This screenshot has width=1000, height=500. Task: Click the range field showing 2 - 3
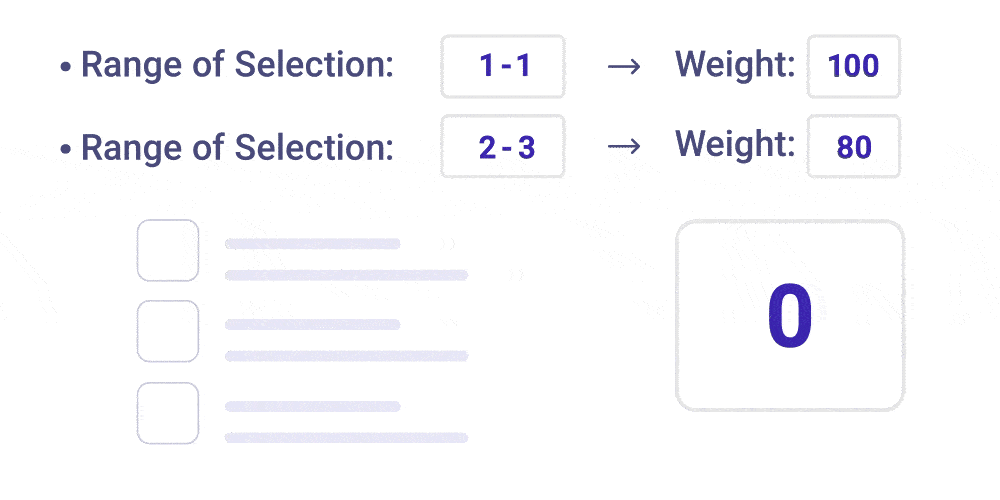503,147
